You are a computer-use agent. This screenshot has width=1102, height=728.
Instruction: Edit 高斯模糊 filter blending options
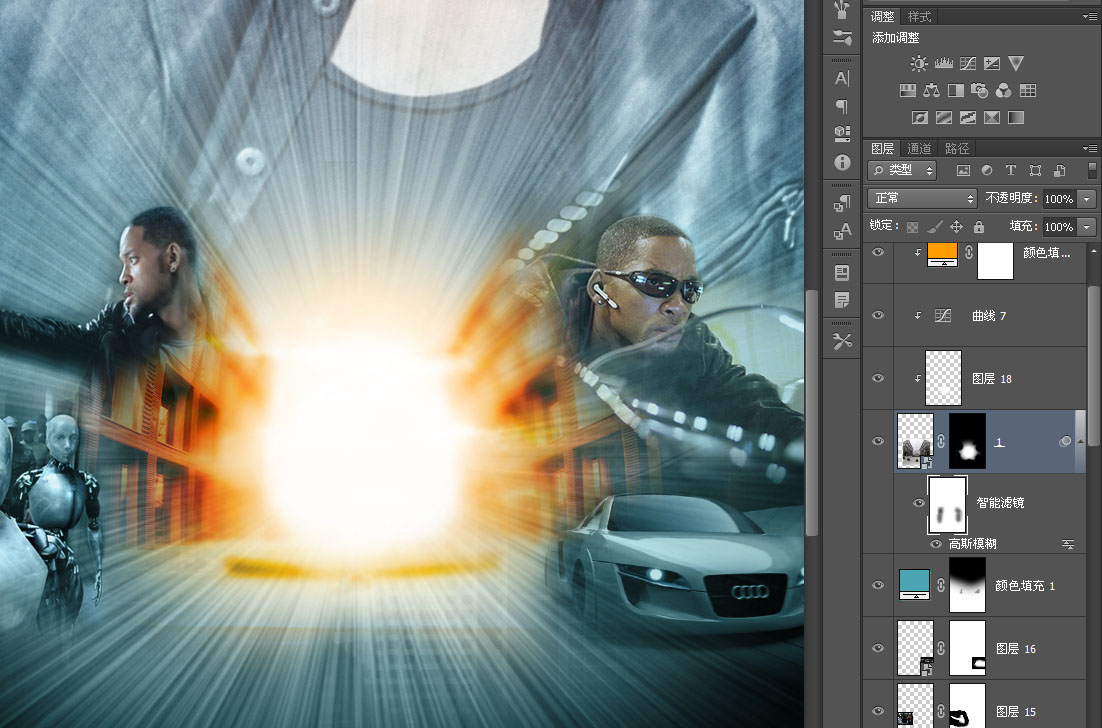coord(1068,545)
